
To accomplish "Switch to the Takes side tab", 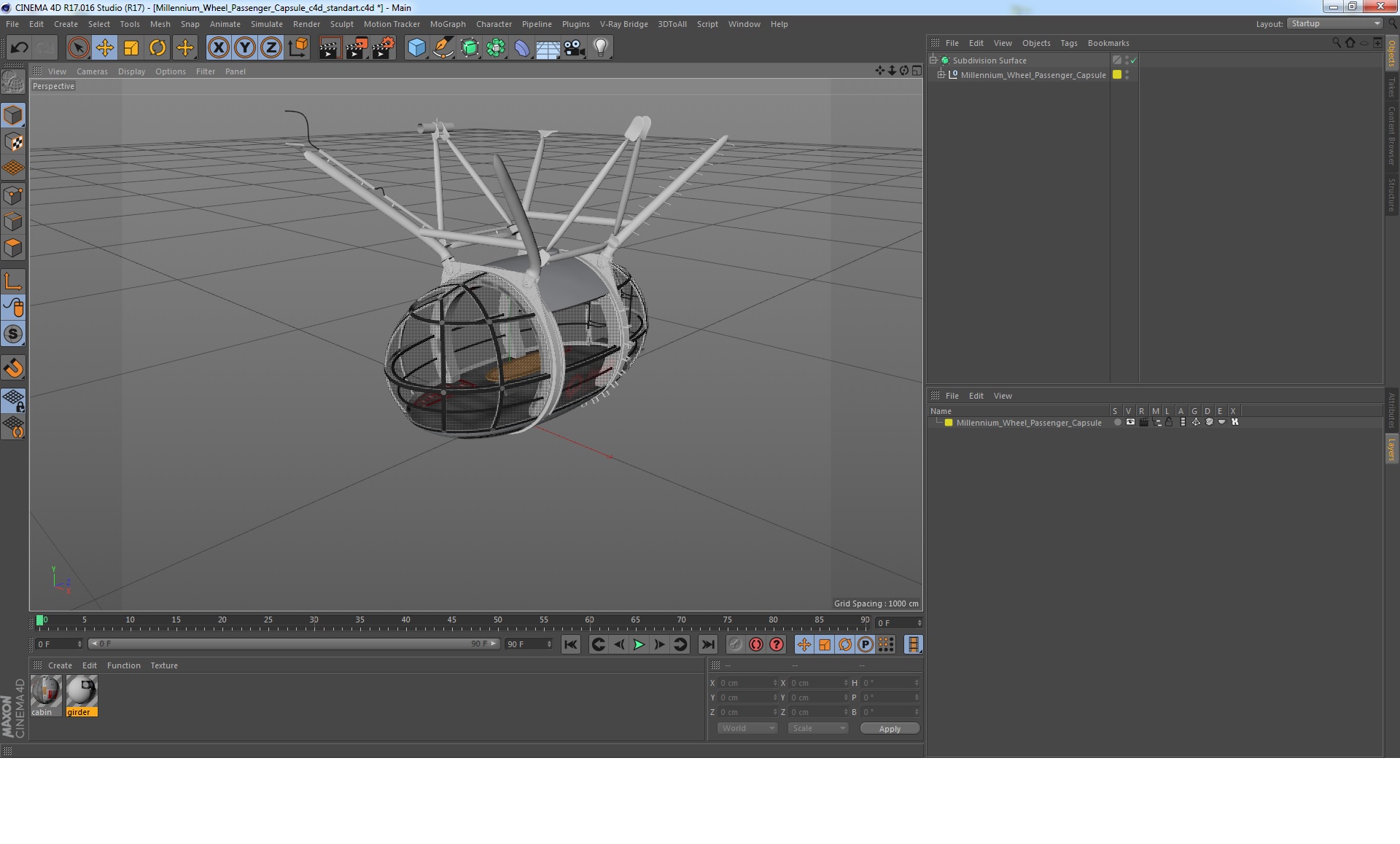I will pyautogui.click(x=1391, y=87).
